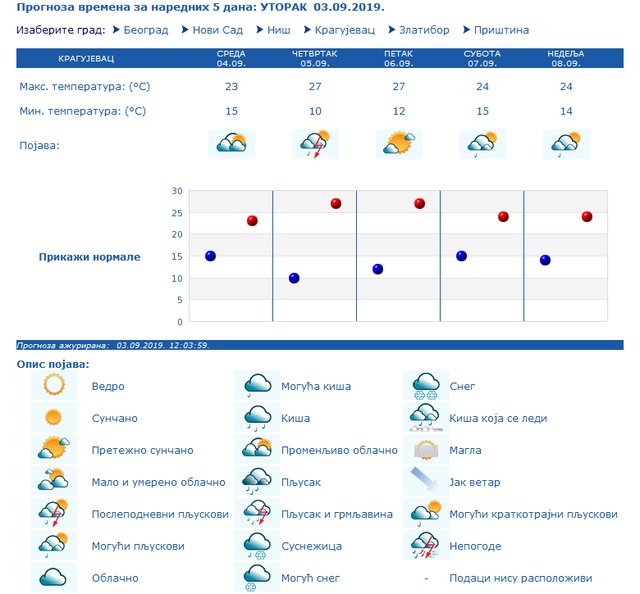
Task: Click Saturday 07.09. forecast icon
Action: pos(482,144)
